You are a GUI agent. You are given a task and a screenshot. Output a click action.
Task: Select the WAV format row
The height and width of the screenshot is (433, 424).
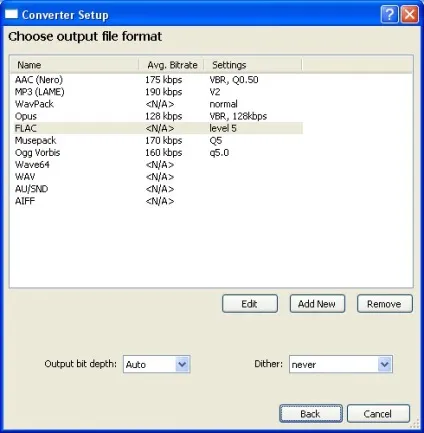(158, 177)
